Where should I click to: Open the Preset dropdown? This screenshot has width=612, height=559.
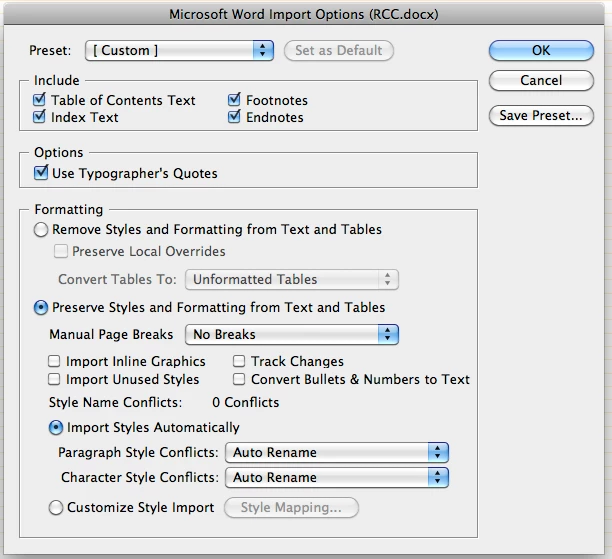(x=179, y=50)
